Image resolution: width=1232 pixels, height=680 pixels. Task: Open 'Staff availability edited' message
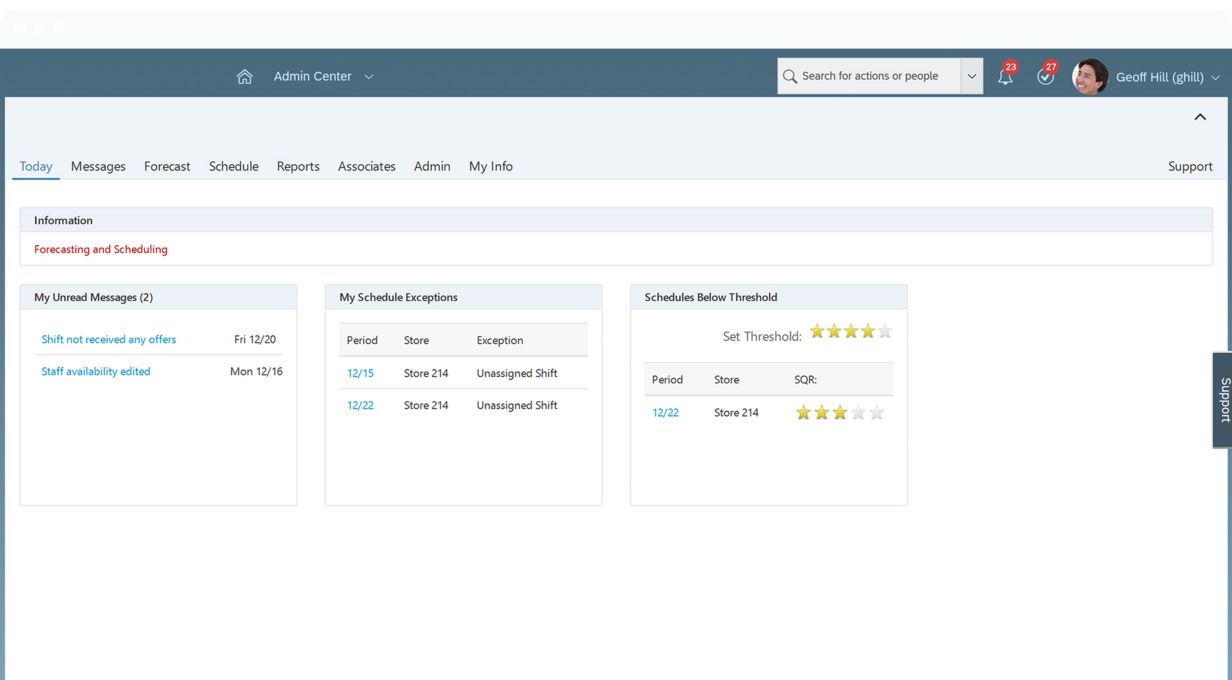(96, 372)
